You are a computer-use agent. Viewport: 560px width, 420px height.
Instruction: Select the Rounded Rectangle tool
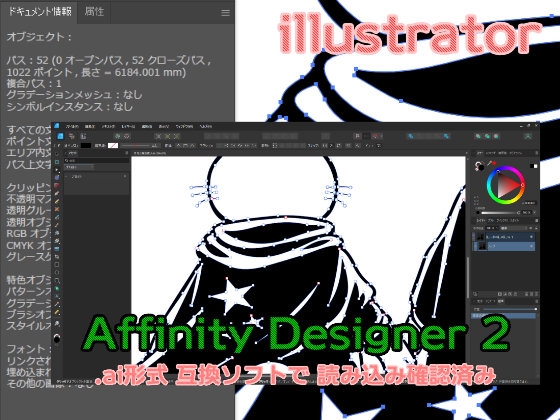point(57,280)
